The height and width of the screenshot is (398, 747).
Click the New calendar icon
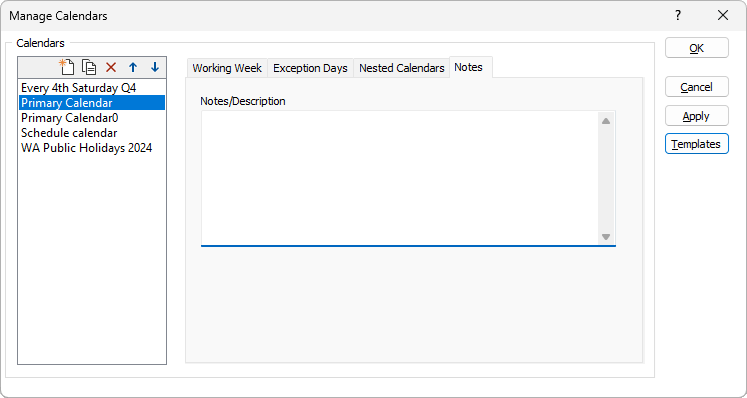pyautogui.click(x=67, y=67)
